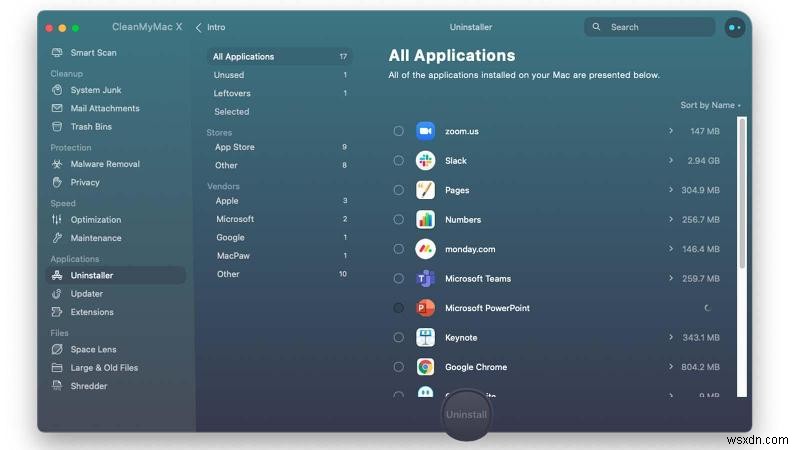
Task: Expand Google Chrome details chevron
Action: click(x=670, y=367)
